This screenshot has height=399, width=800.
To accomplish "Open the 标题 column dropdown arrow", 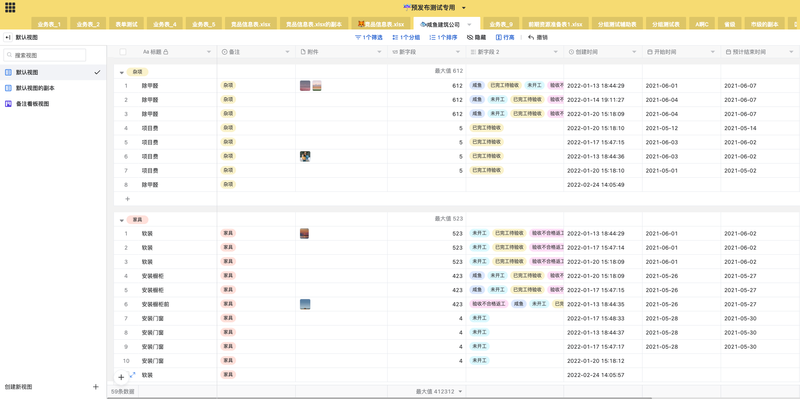I will [209, 52].
